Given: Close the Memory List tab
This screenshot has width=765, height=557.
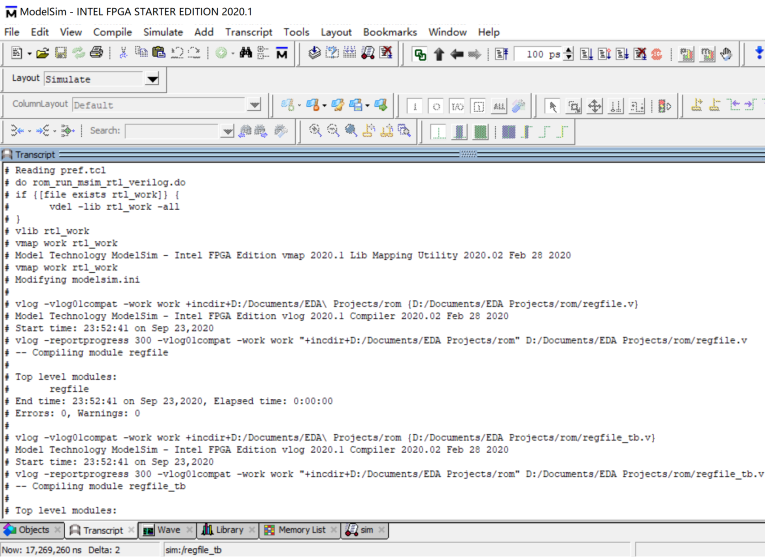Looking at the screenshot, I should tap(334, 530).
